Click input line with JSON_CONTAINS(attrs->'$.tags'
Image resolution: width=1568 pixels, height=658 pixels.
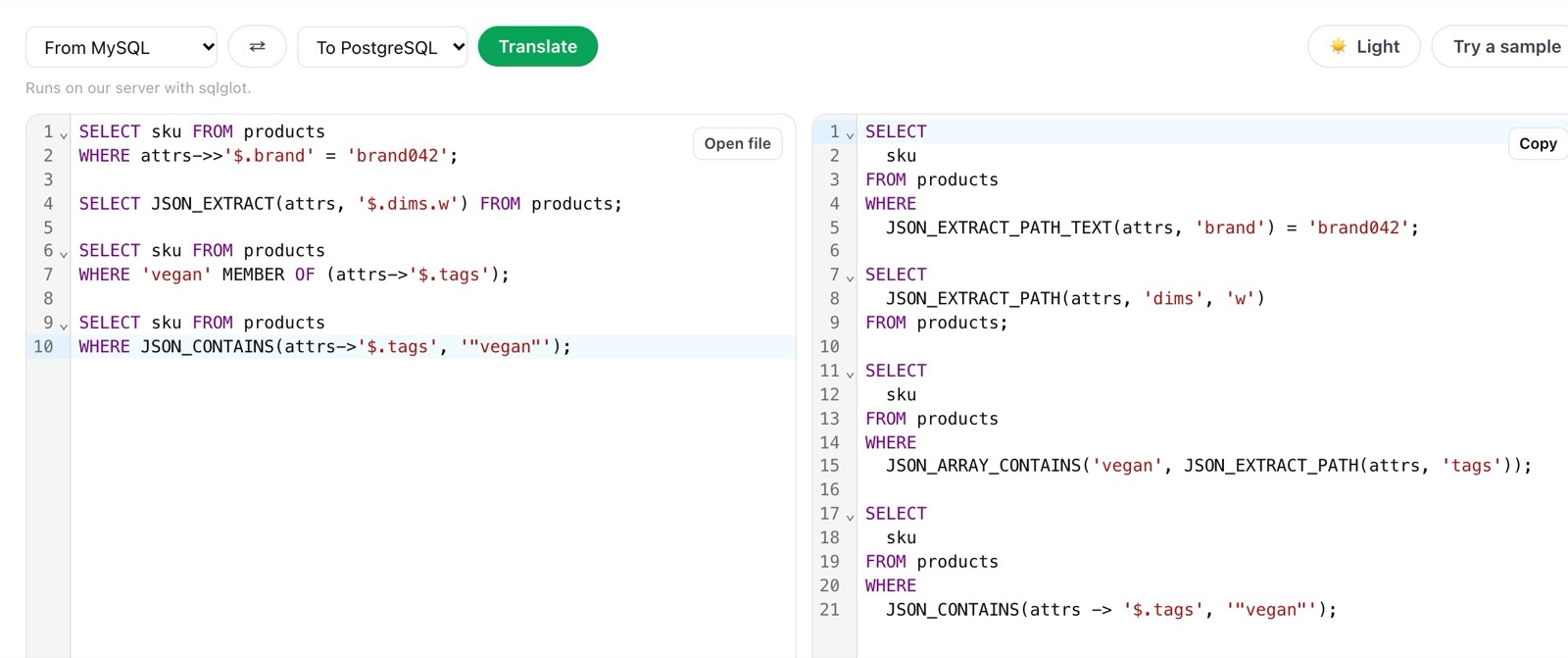[324, 346]
